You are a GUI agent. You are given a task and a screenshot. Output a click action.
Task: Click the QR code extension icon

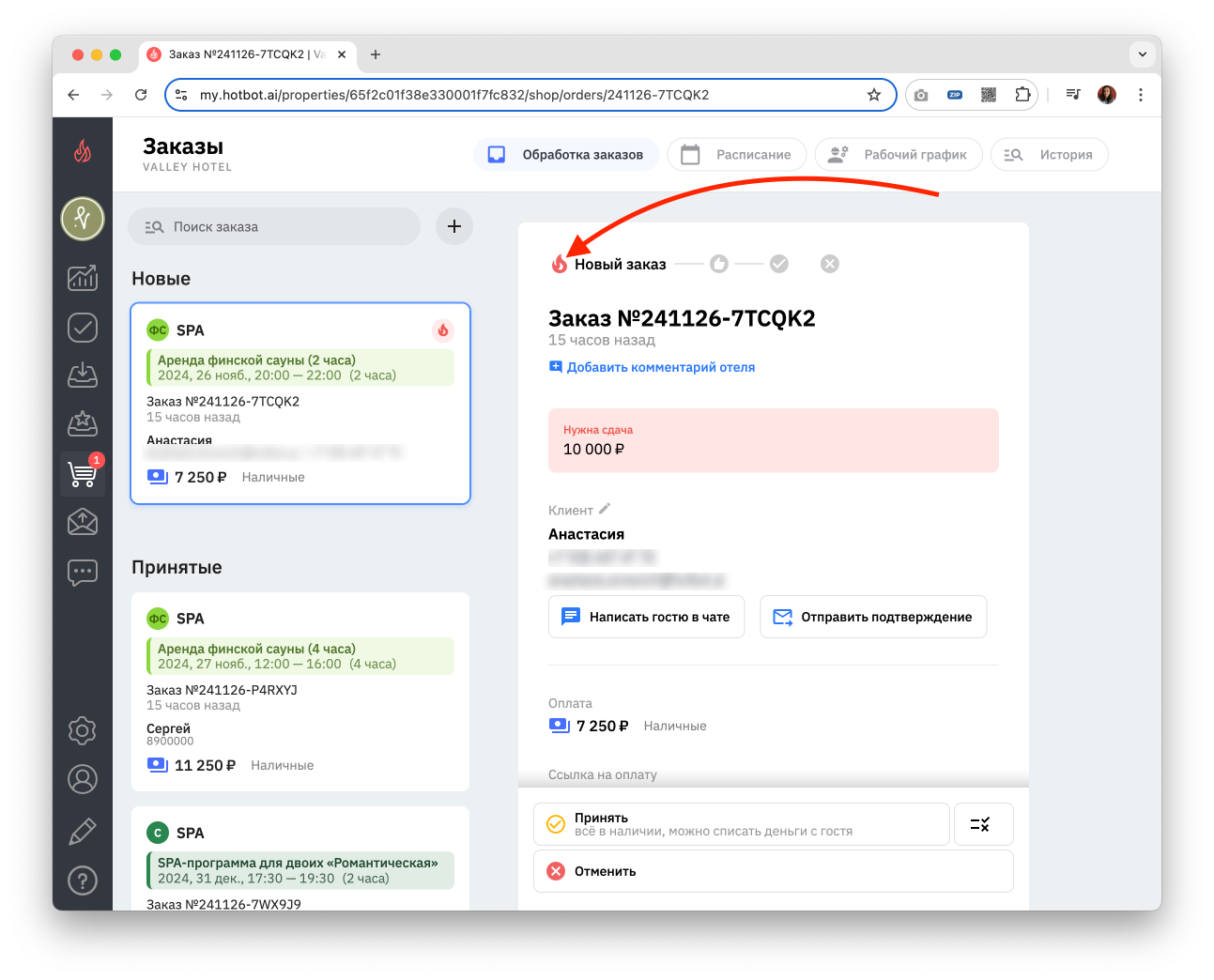click(x=989, y=95)
